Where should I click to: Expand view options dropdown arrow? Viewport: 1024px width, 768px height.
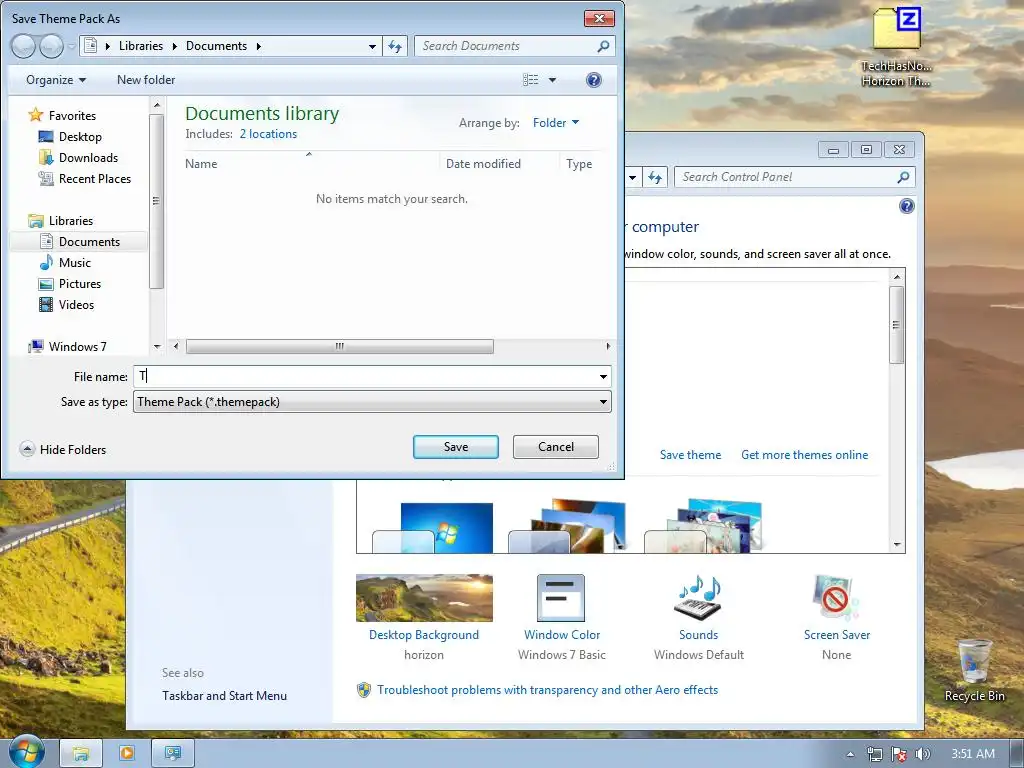click(552, 80)
